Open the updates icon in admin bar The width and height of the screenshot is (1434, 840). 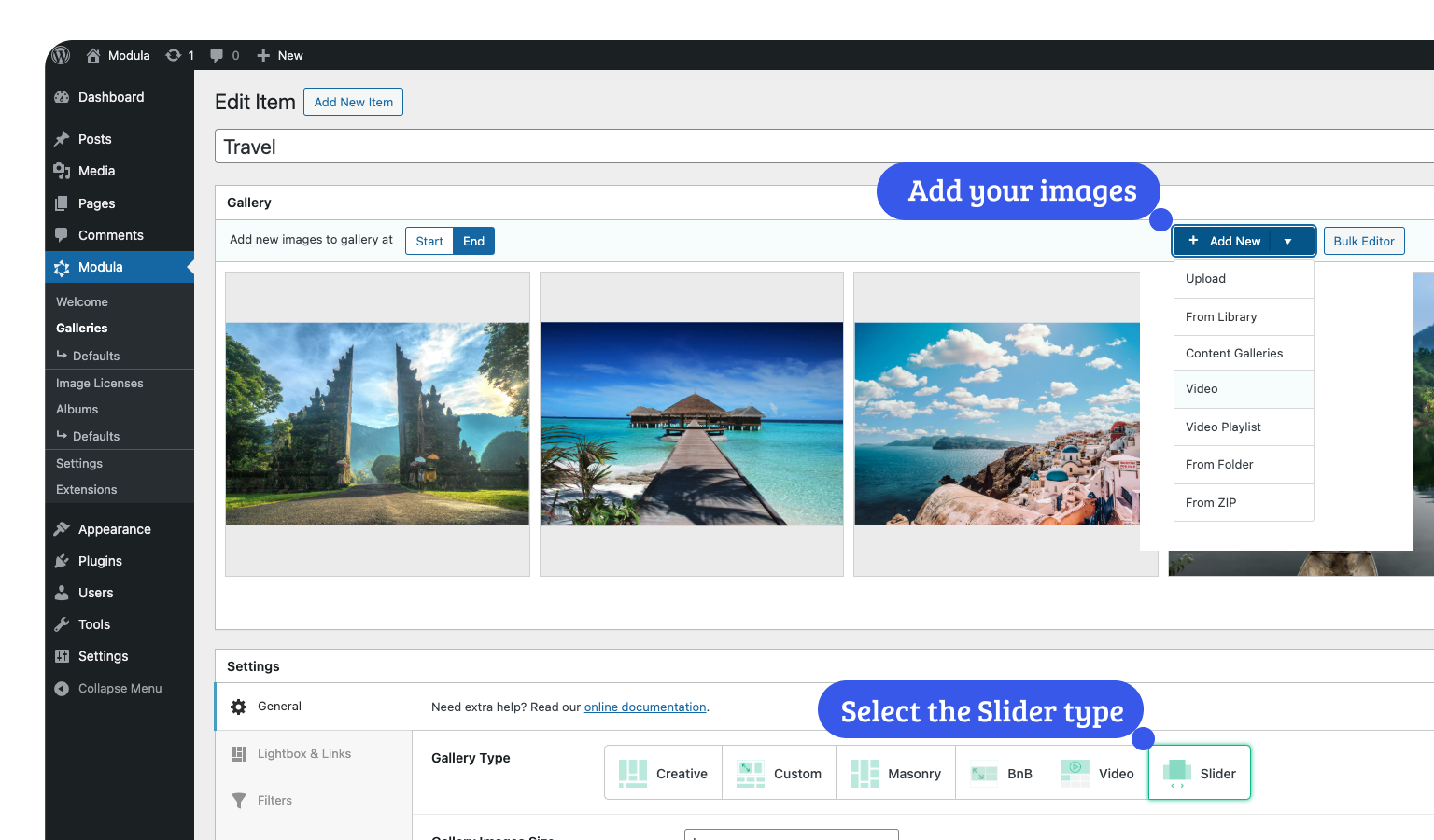pos(174,55)
